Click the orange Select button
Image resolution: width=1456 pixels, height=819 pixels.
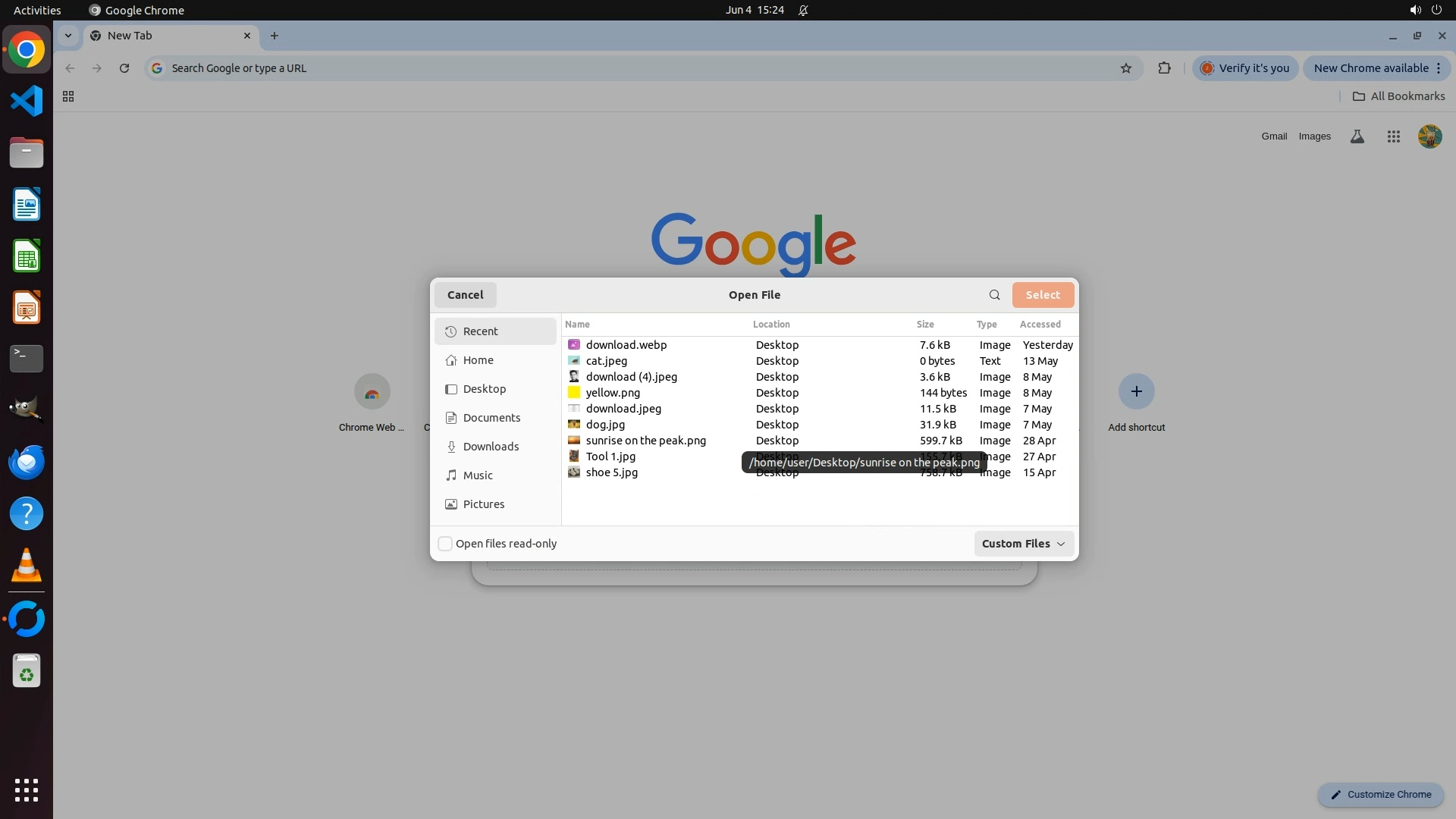click(x=1042, y=295)
